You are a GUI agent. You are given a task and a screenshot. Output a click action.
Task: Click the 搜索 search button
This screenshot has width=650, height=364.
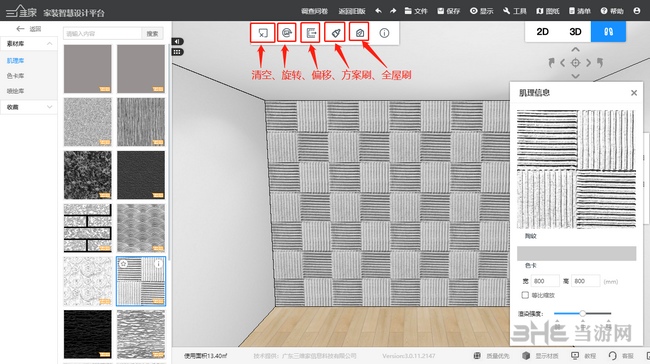point(152,34)
